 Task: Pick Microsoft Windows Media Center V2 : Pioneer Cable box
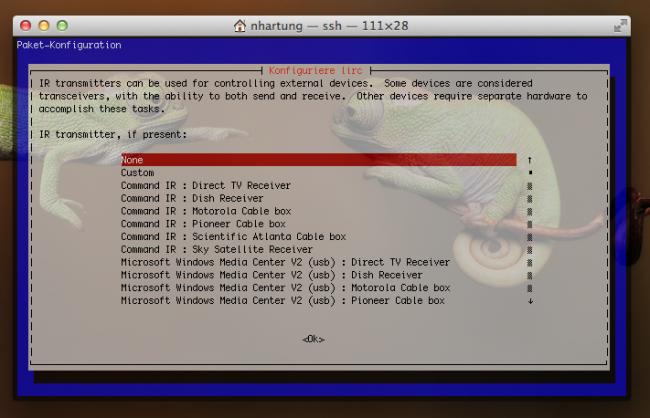(283, 301)
